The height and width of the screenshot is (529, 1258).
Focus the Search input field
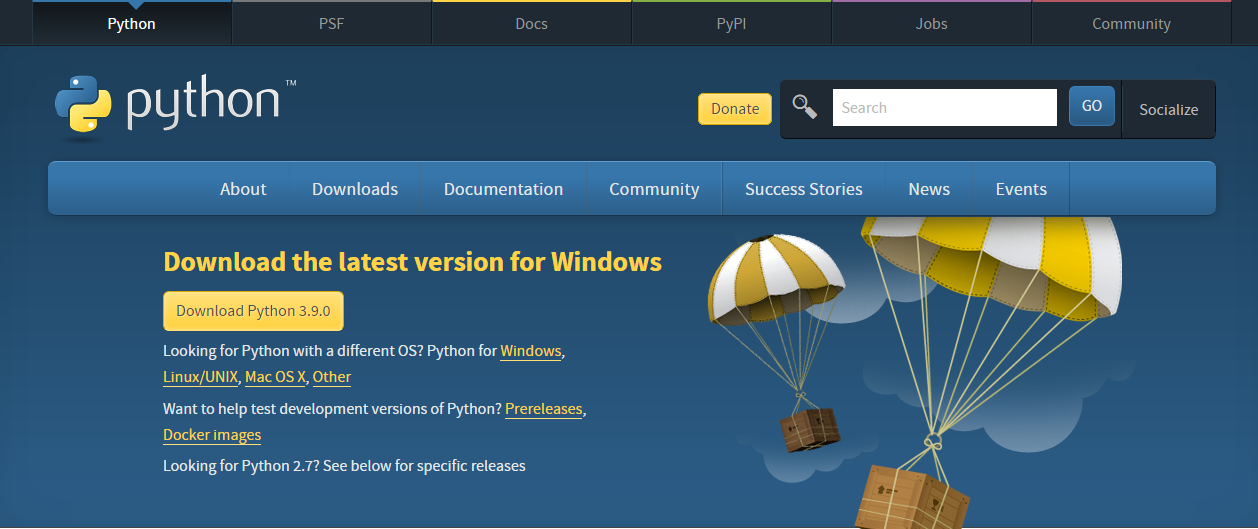click(x=945, y=107)
